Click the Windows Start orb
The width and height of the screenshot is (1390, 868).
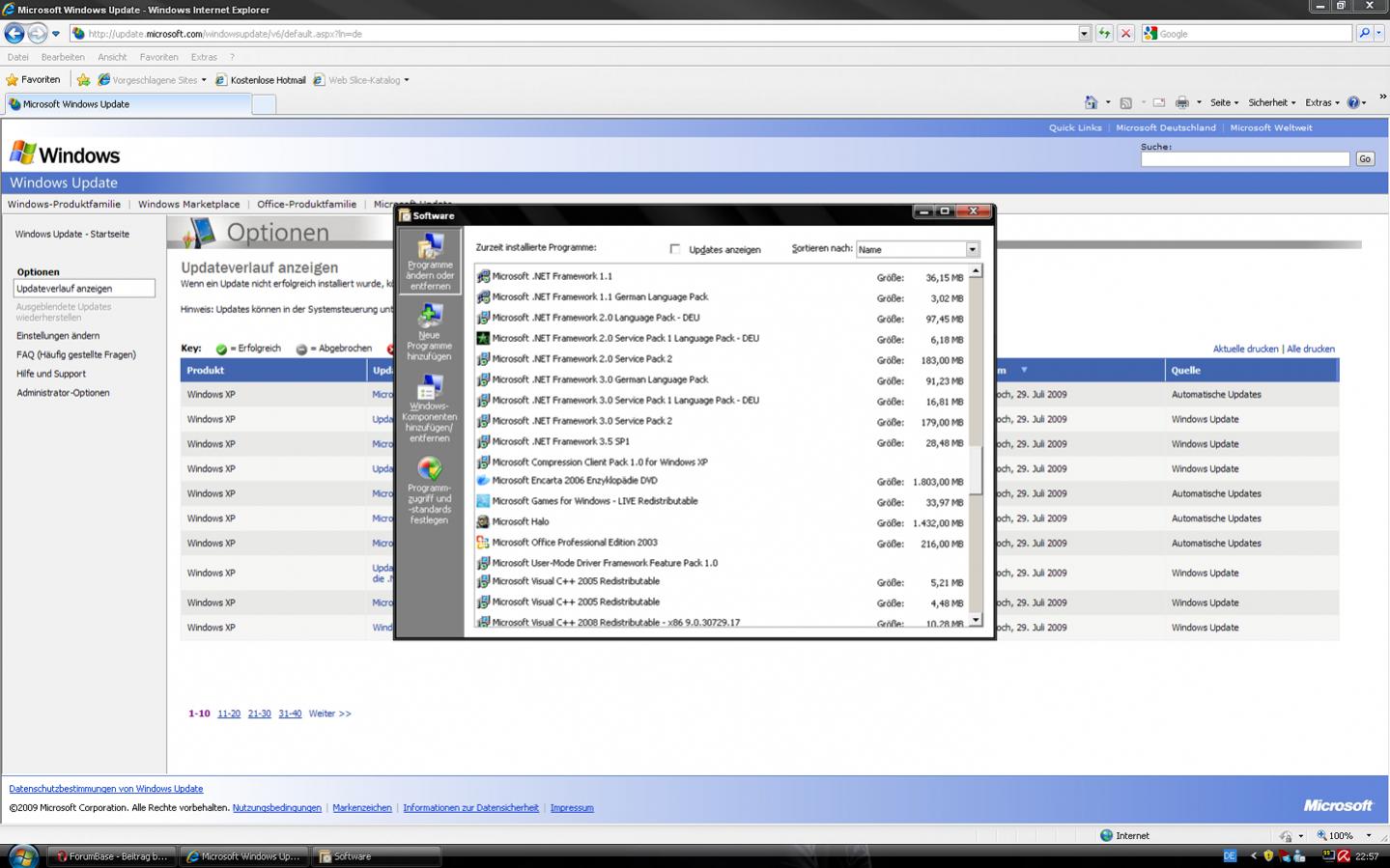point(21,855)
